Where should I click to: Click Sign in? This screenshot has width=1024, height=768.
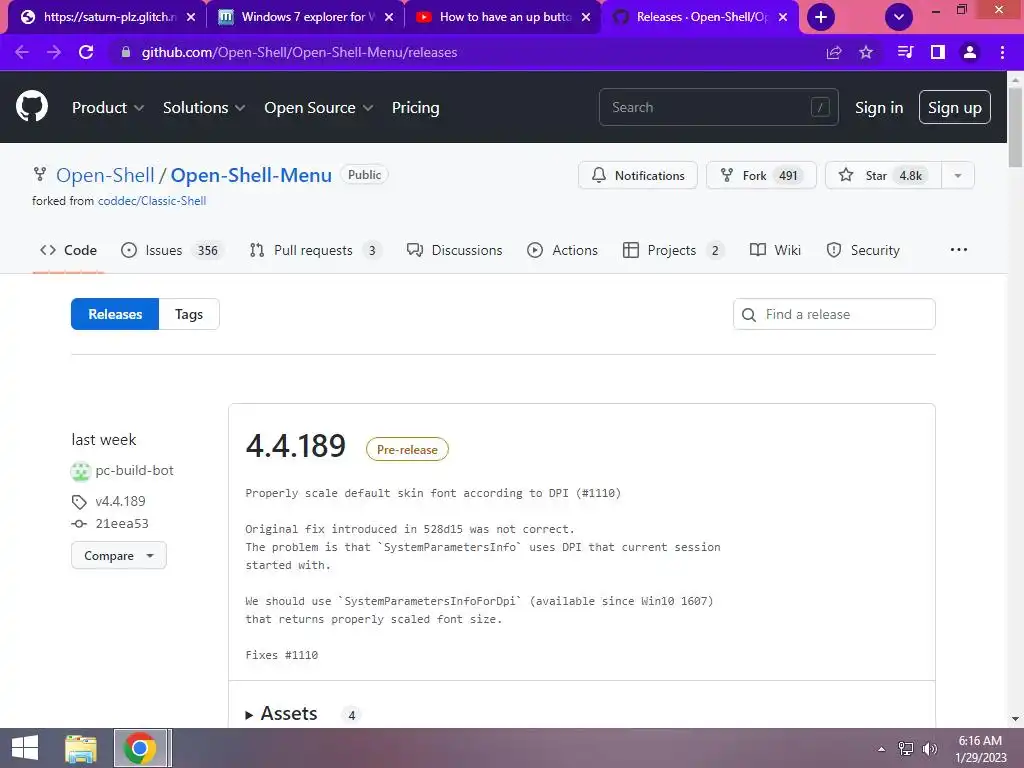[x=879, y=108]
